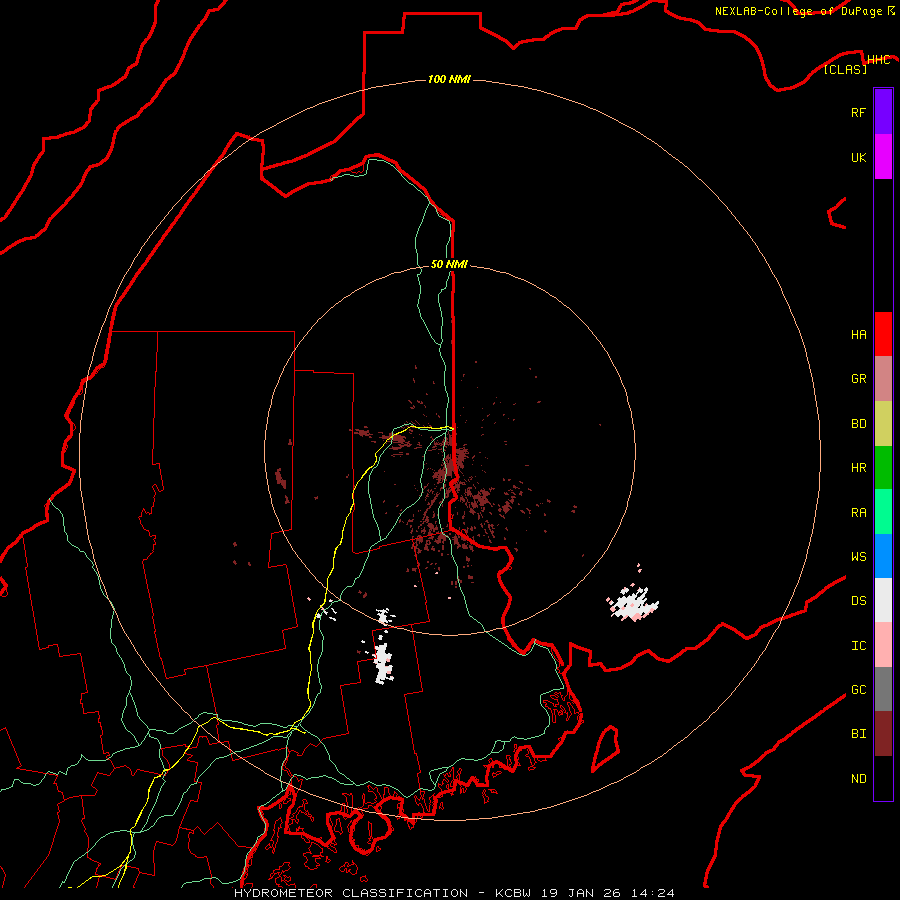This screenshot has height=900, width=900.
Task: Pick the HR green legend swatch
Action: (883, 468)
